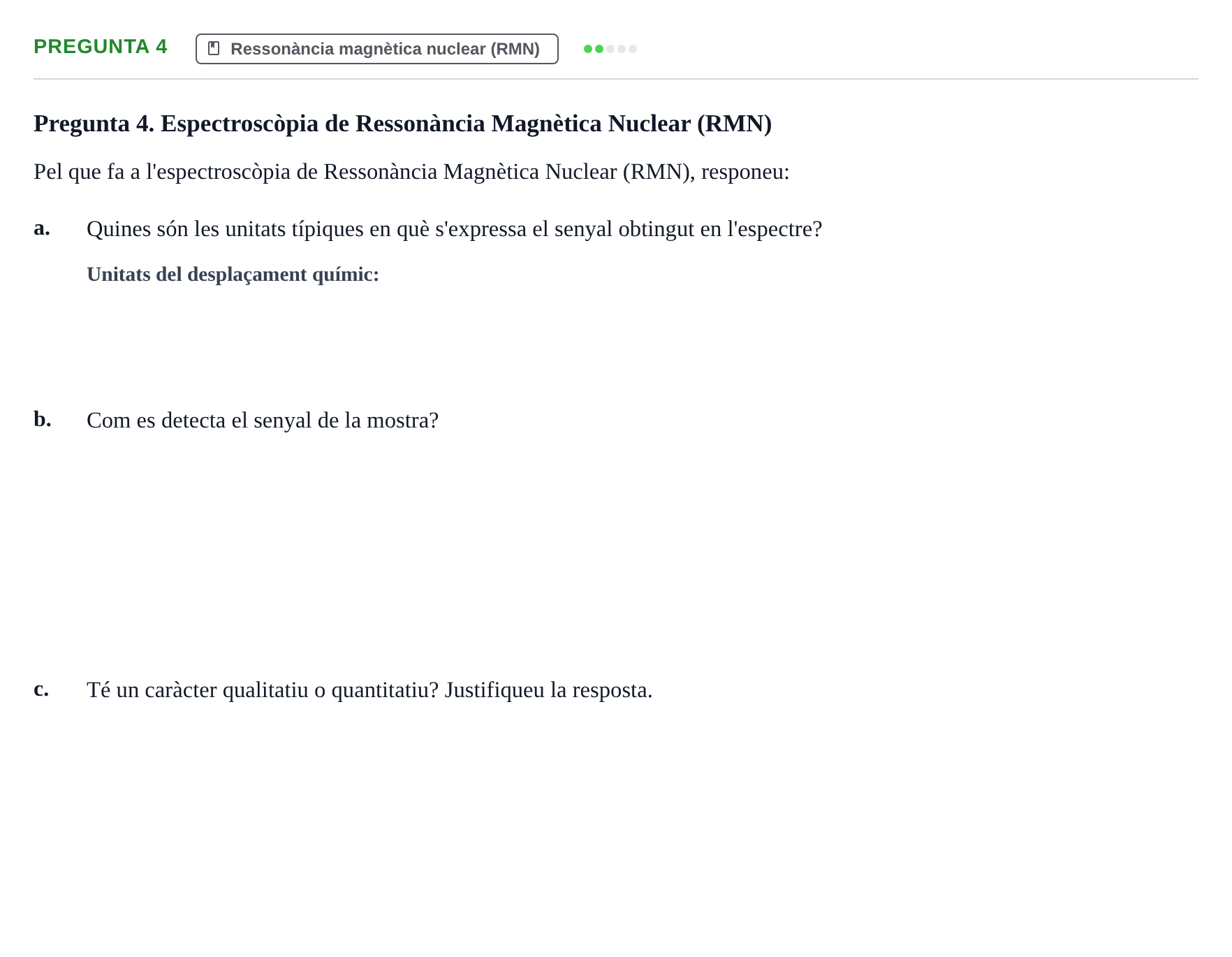Click the bold 'a.' item marker
This screenshot has height=957, width=1232.
(x=42, y=228)
